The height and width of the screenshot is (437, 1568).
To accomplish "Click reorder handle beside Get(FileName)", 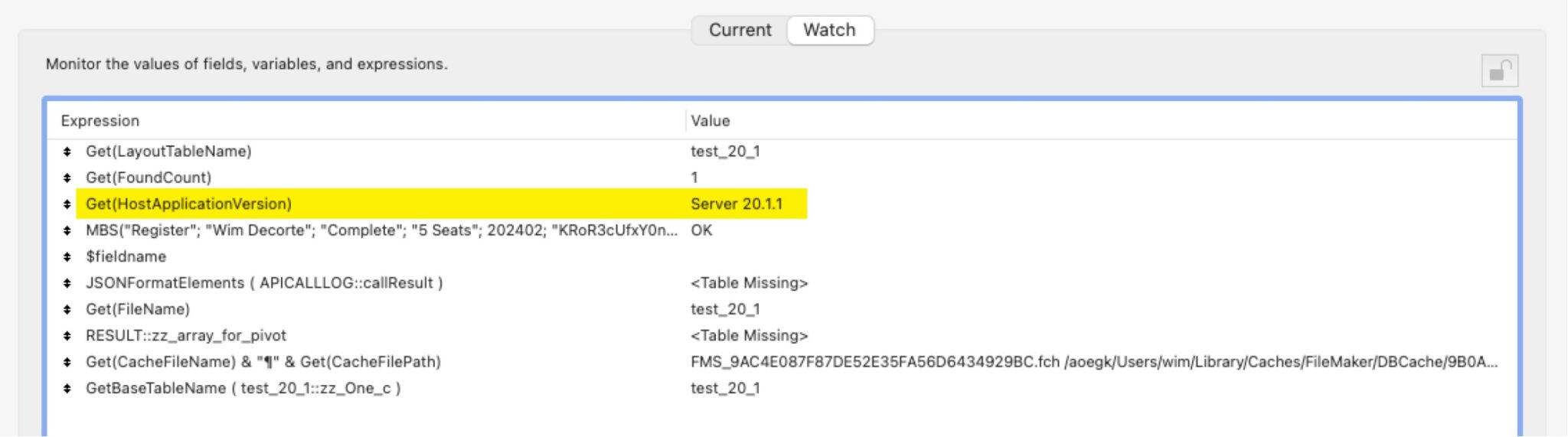I will (x=67, y=310).
